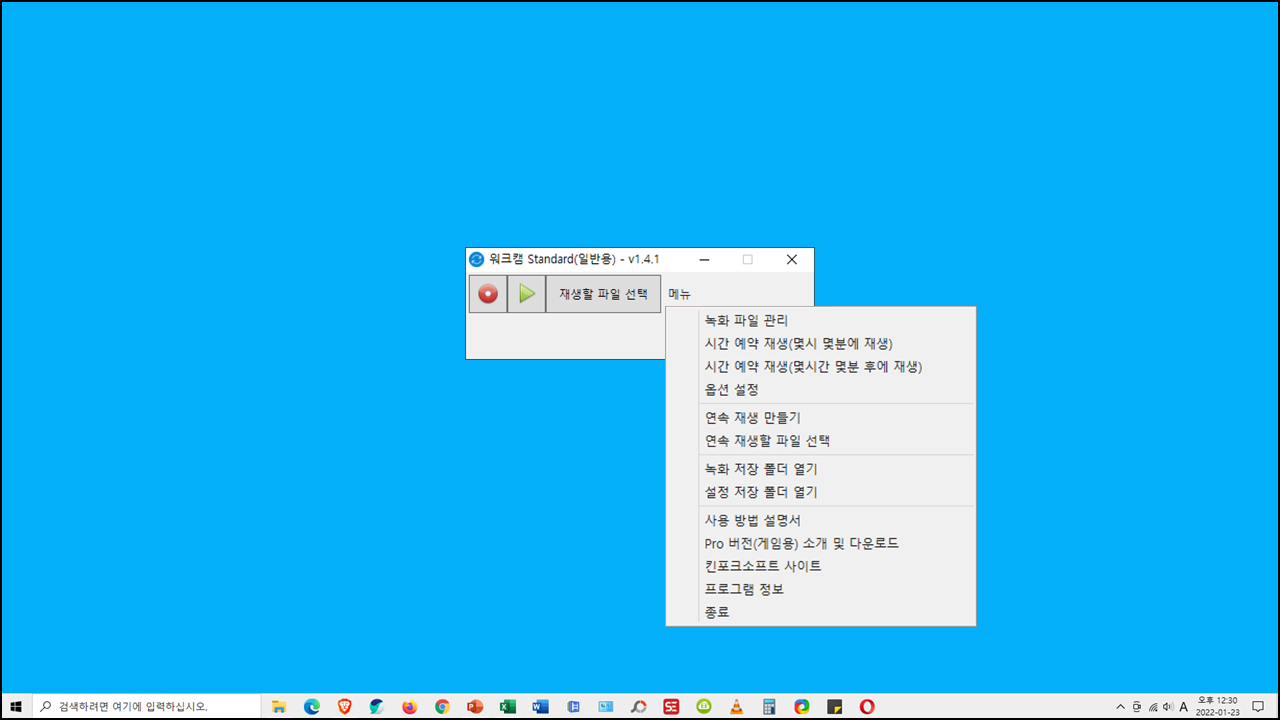The image size is (1280, 720).
Task: Open the magnifier search app in taskbar
Action: pyautogui.click(x=638, y=706)
